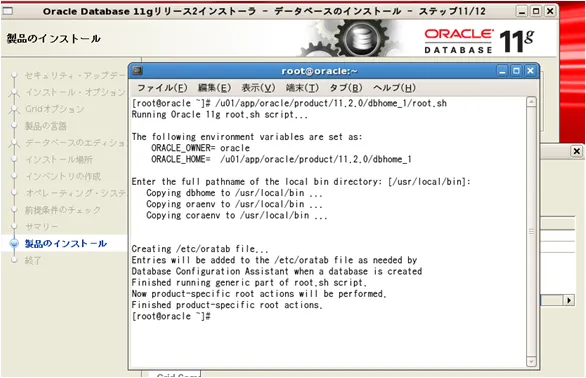
Task: Open the ファイル(F) menu in terminal
Action: click(x=162, y=88)
